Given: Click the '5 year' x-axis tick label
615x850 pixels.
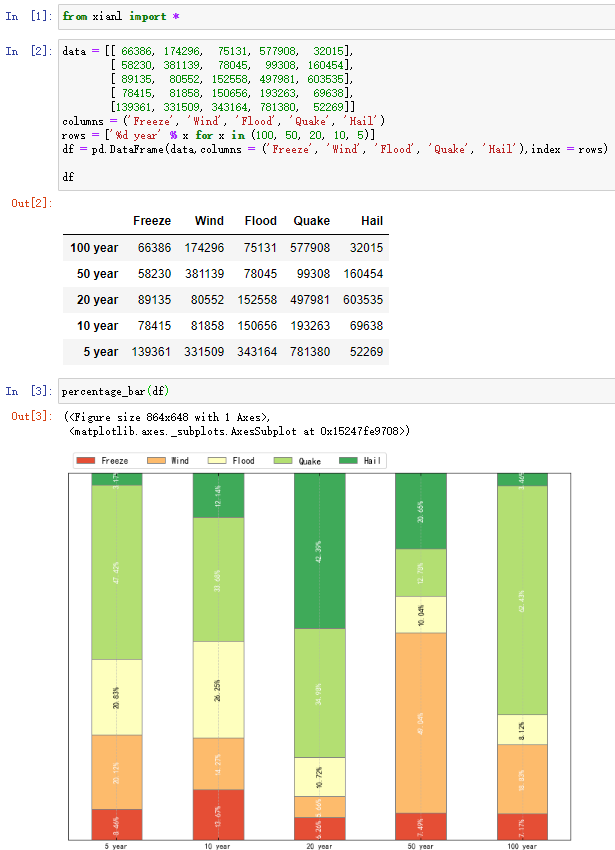Looking at the screenshot, I should tap(116, 846).
